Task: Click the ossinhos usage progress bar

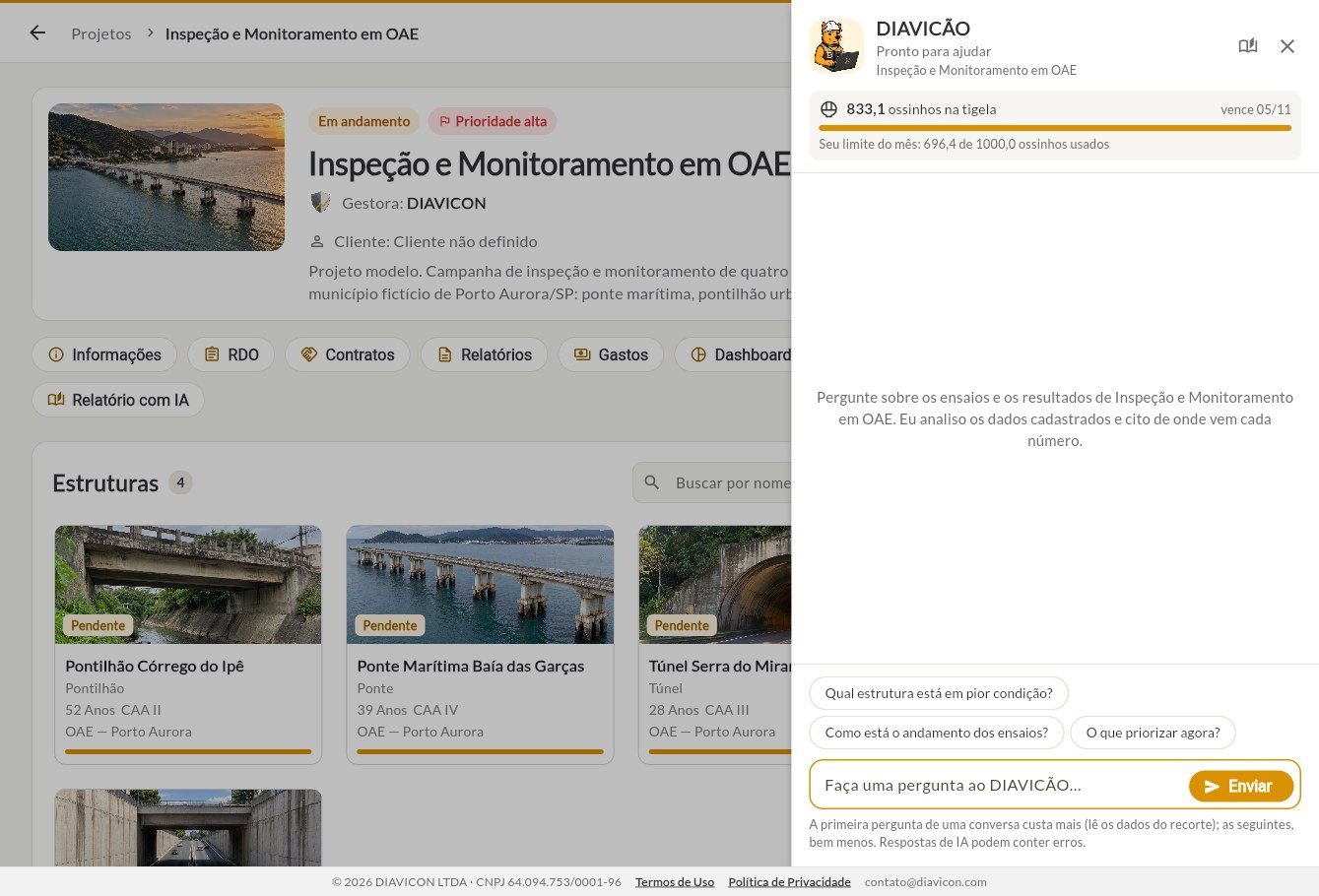Action: click(1055, 128)
